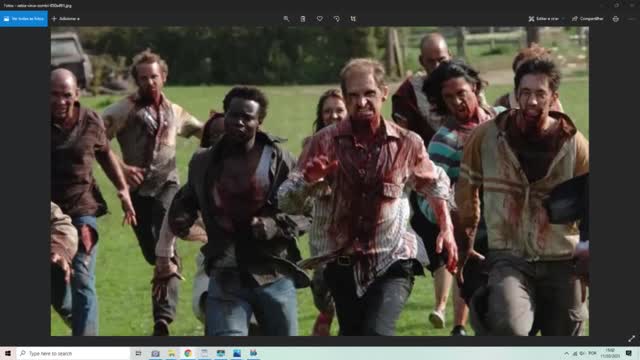Enter fullscreen with the diagonal arrows icon
This screenshot has height=360, width=640.
[x=631, y=339]
